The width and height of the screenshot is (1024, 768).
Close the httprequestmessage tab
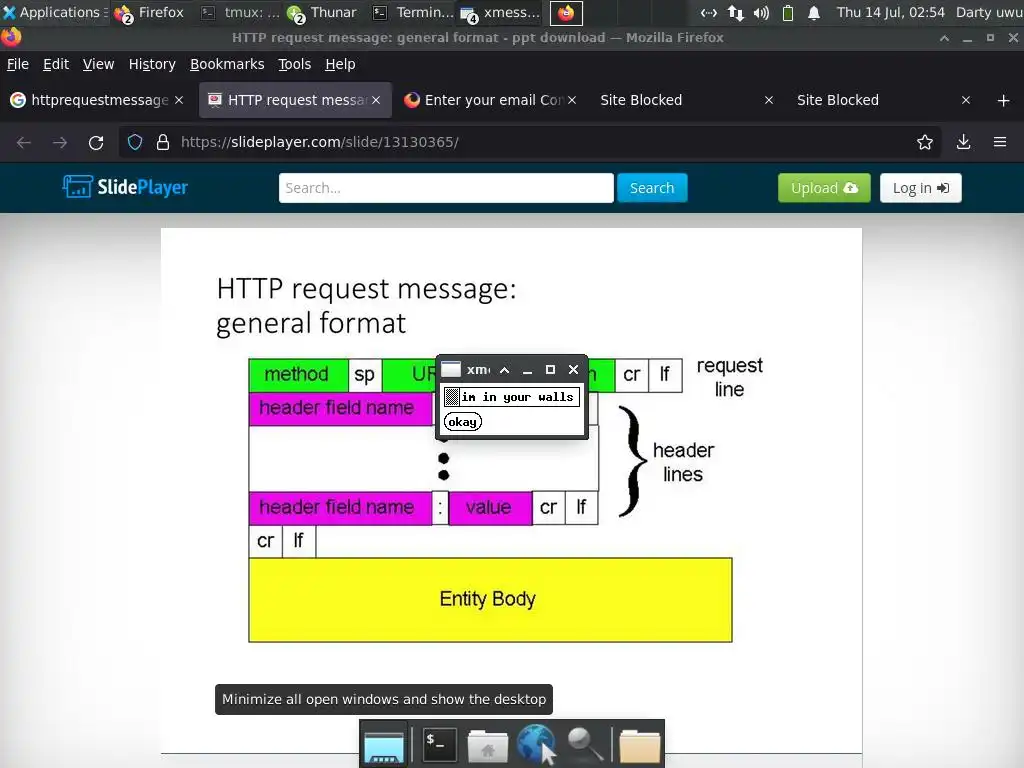click(x=179, y=100)
